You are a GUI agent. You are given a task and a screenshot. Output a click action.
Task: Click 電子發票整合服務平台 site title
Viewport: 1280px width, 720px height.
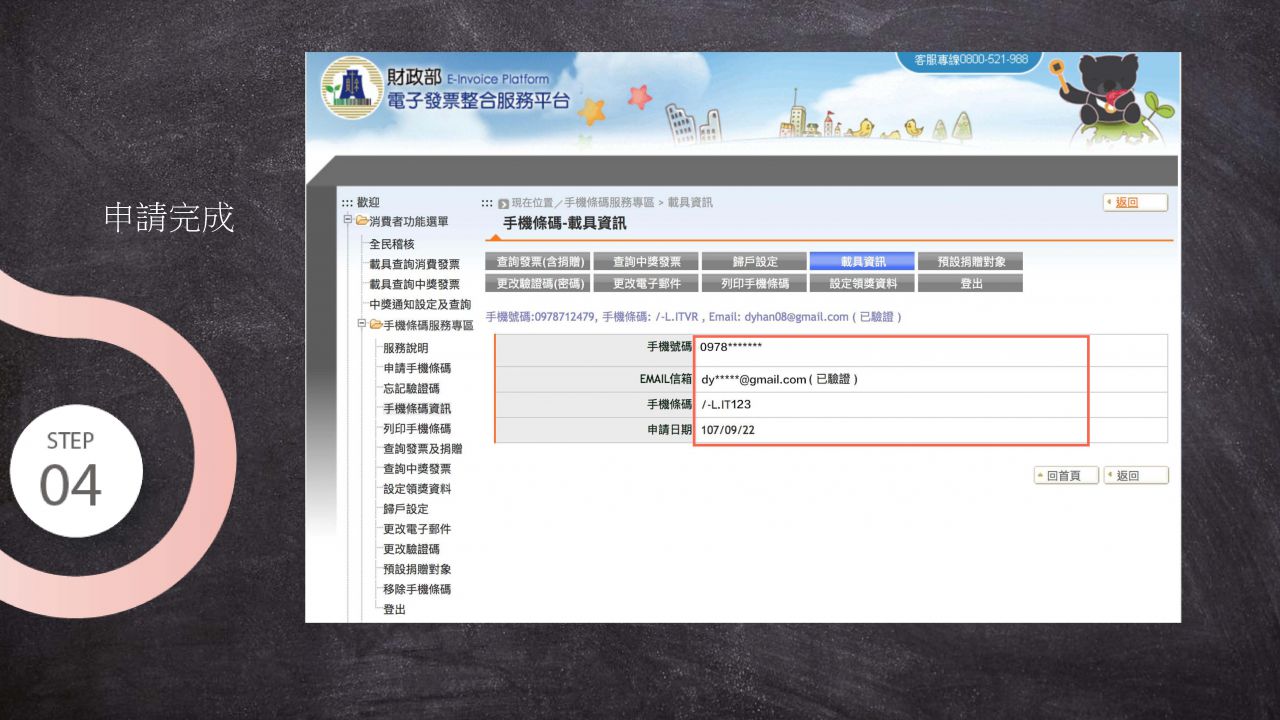(x=479, y=100)
